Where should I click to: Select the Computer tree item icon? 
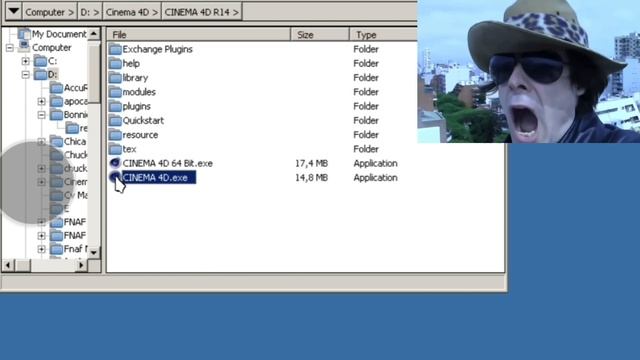pos(24,47)
